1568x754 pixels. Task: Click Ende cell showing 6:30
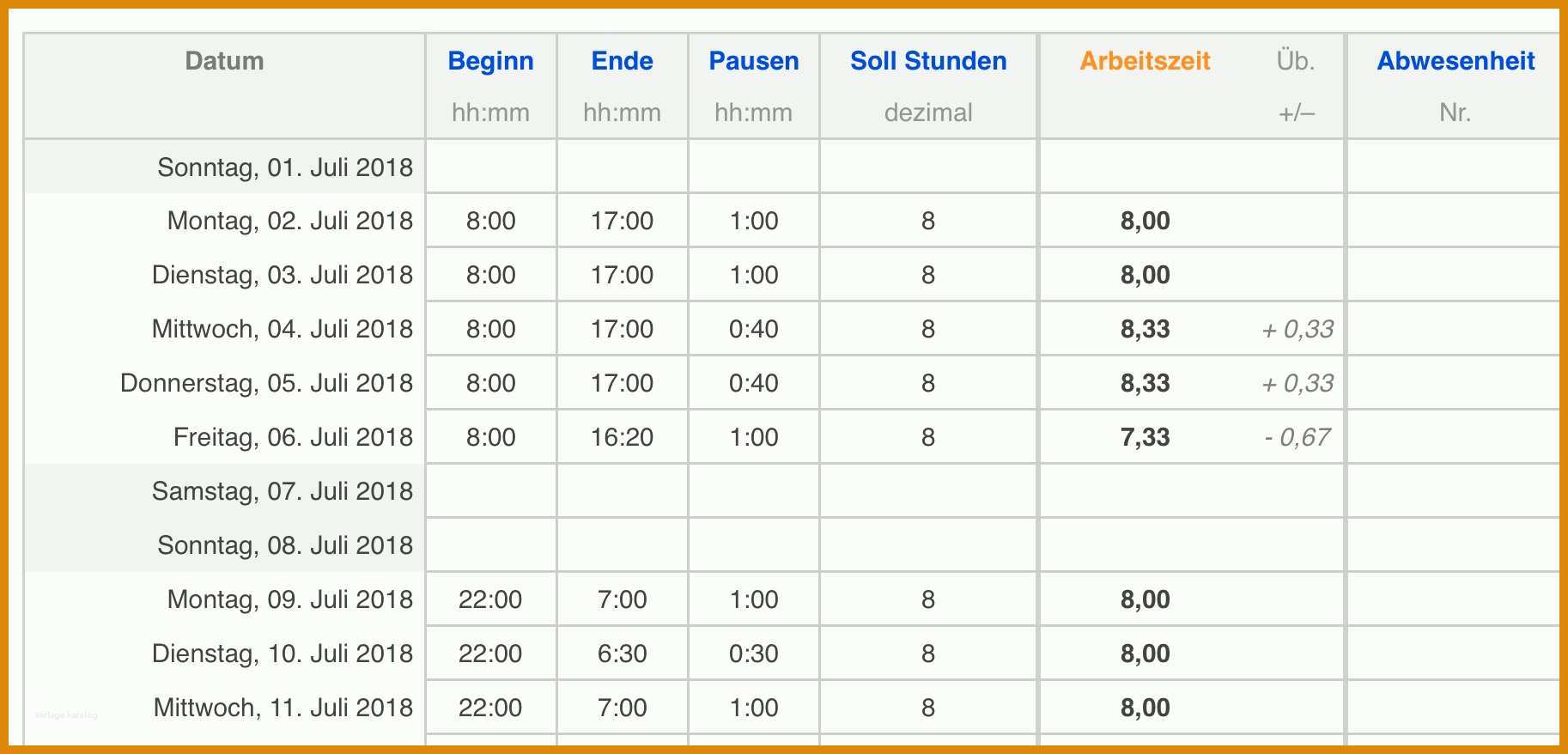623,654
